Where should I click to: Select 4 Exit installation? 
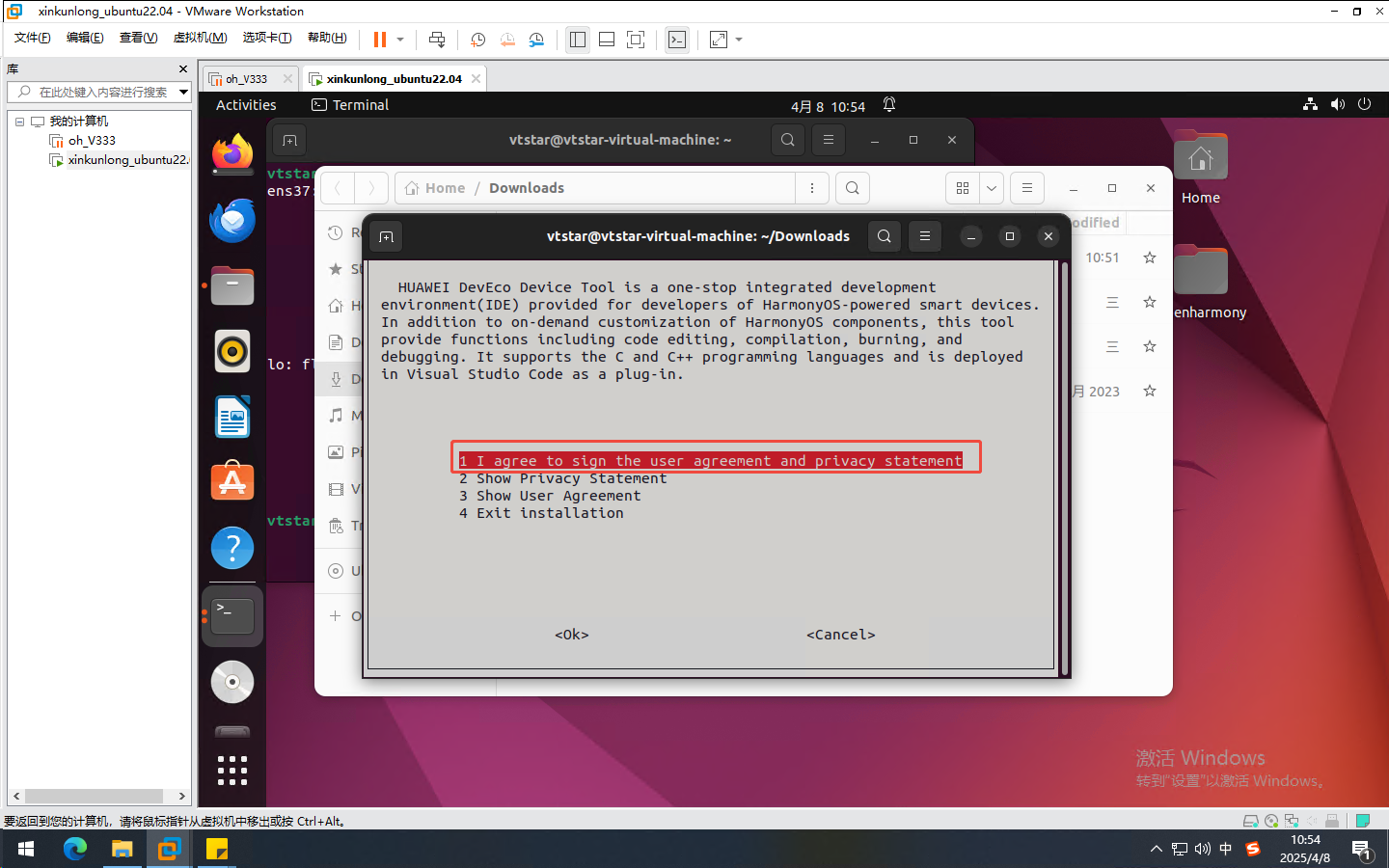click(x=541, y=513)
